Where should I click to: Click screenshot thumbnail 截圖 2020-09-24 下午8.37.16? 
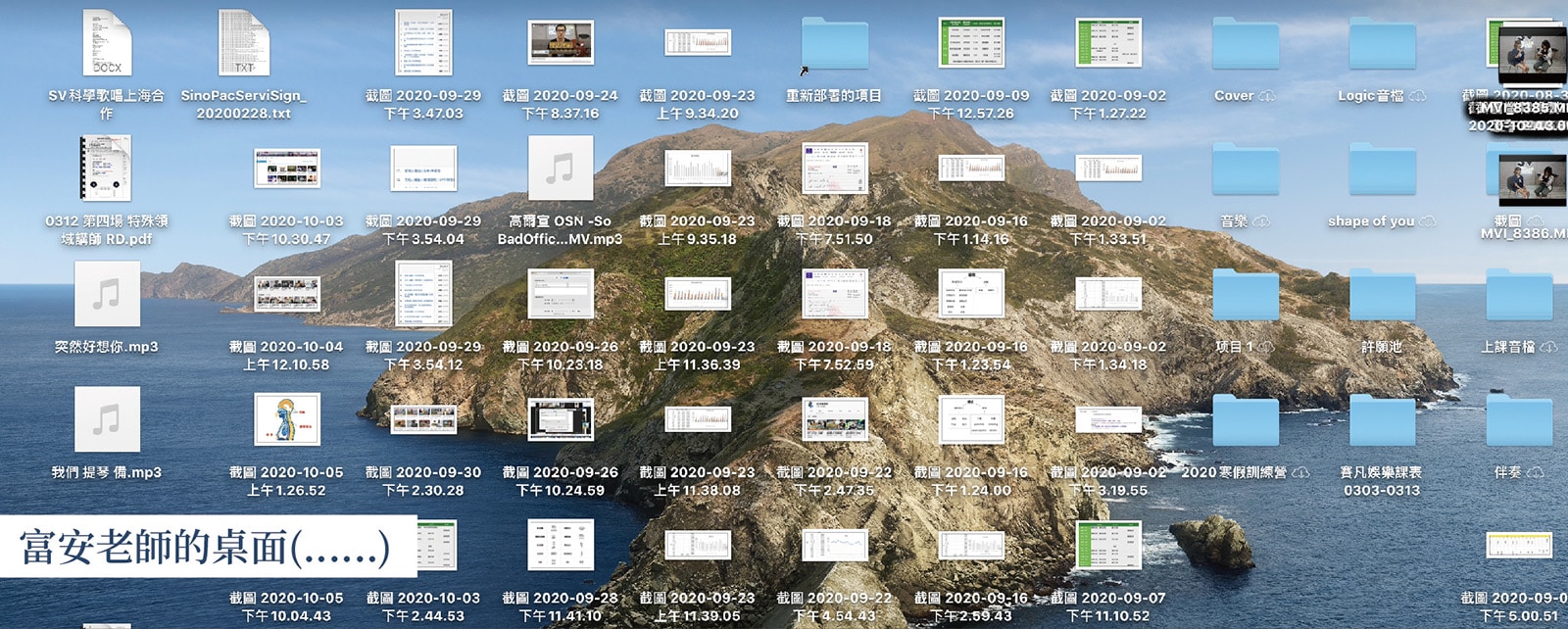coord(561,43)
